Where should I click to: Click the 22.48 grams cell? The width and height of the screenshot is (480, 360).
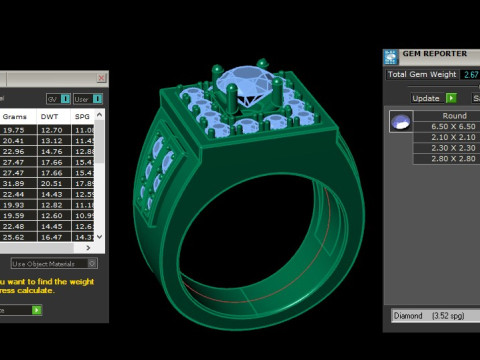(x=18, y=226)
